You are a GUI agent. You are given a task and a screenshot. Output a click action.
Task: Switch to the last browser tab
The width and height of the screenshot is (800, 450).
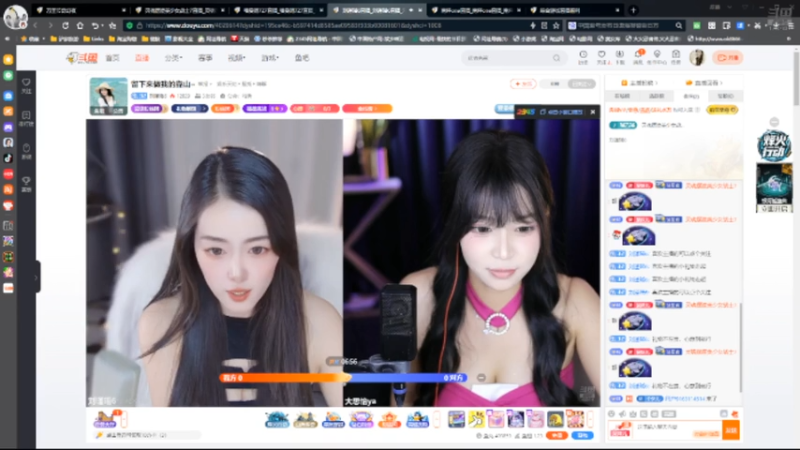click(x=574, y=10)
